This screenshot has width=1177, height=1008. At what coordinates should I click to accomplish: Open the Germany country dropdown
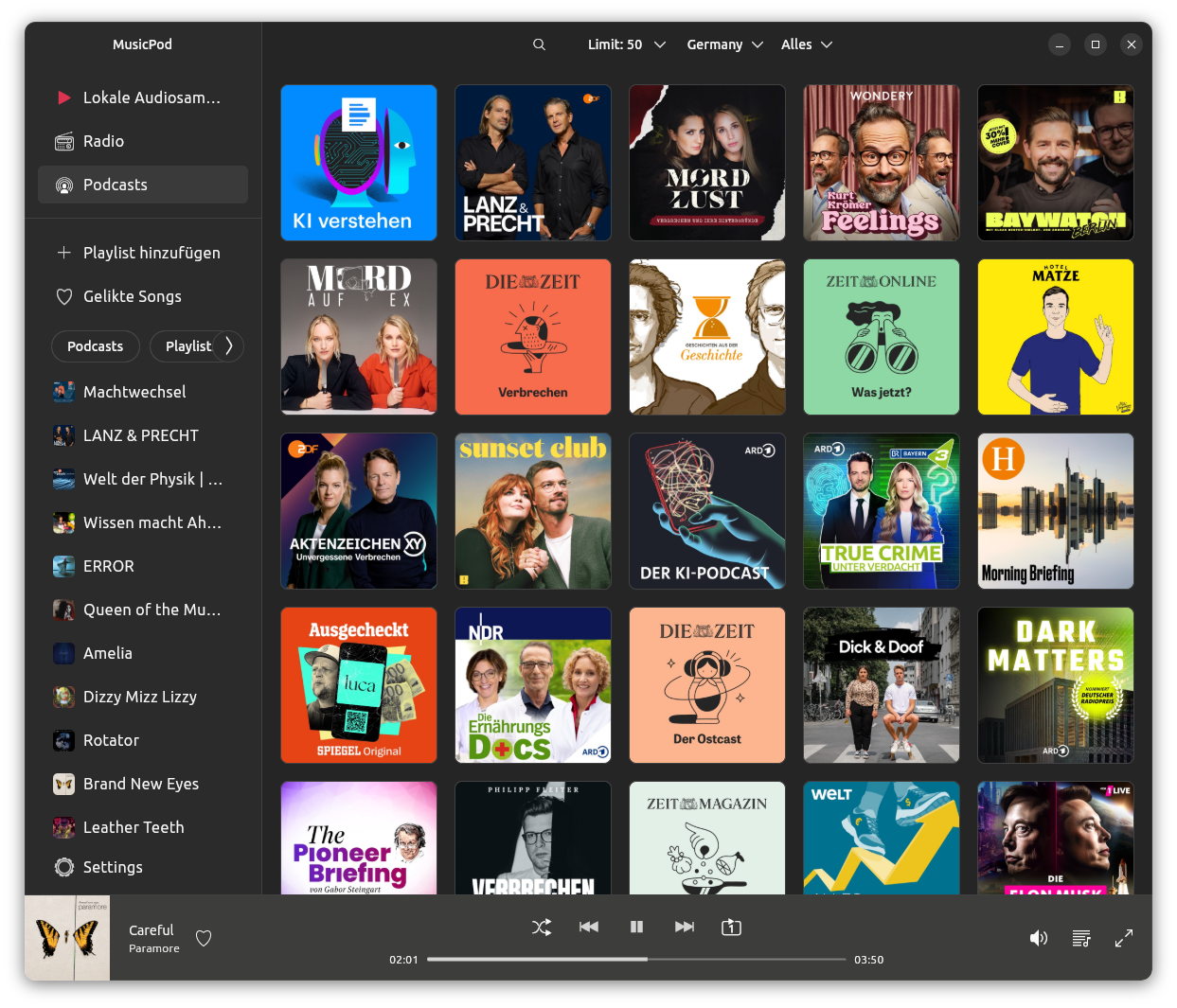724,44
